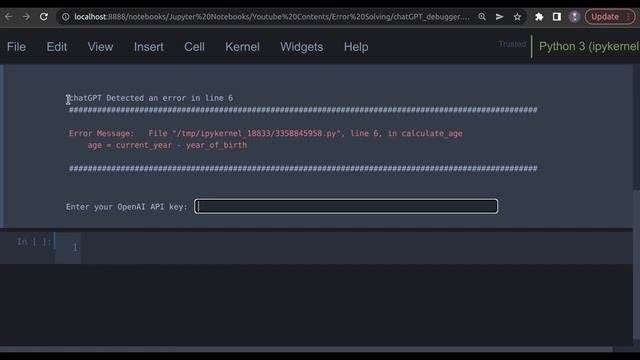Click the 'age = current_year - year_of_birth' line
640x360 pixels.
(x=167, y=145)
